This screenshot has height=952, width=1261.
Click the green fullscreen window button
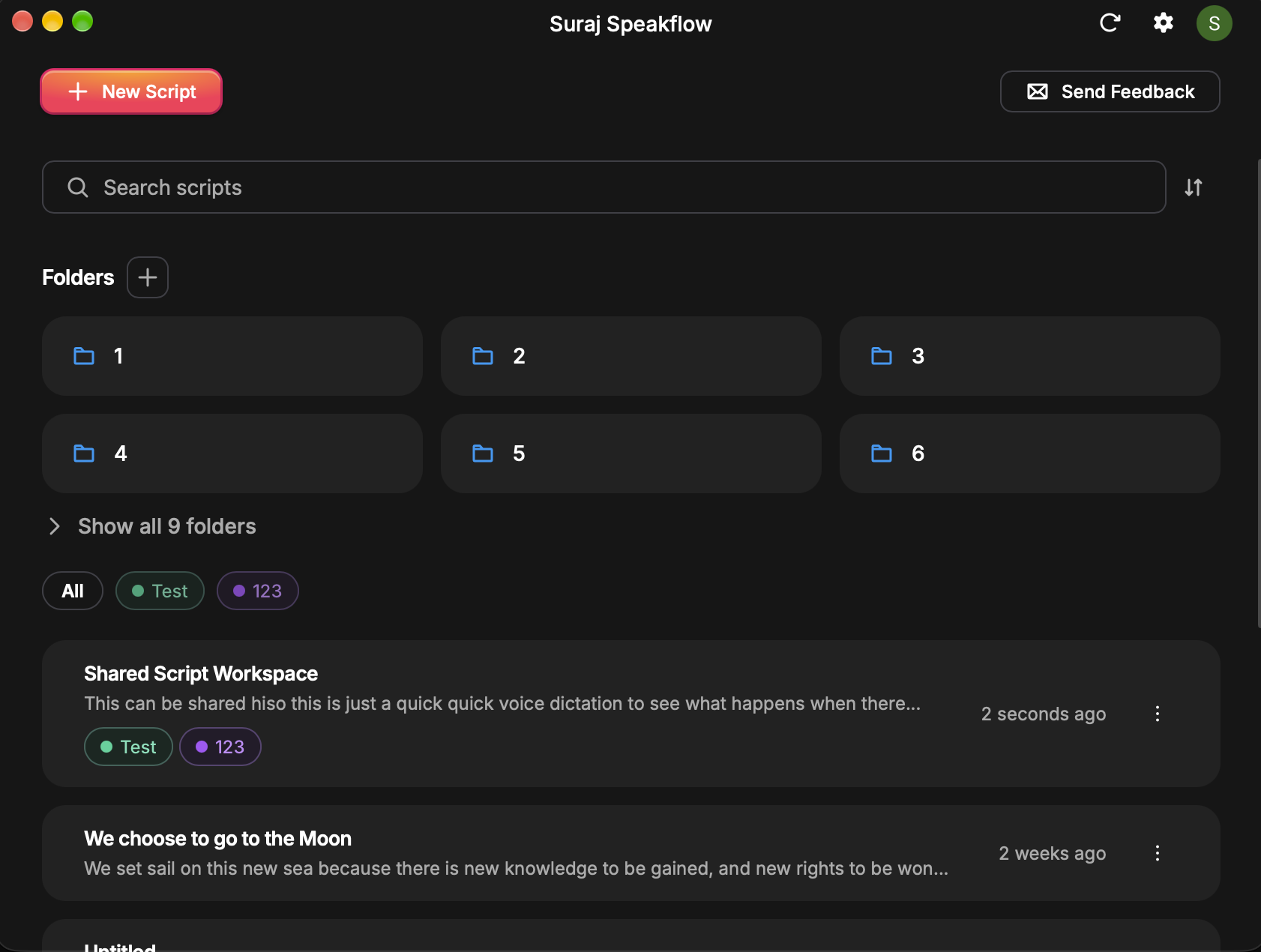[x=82, y=21]
